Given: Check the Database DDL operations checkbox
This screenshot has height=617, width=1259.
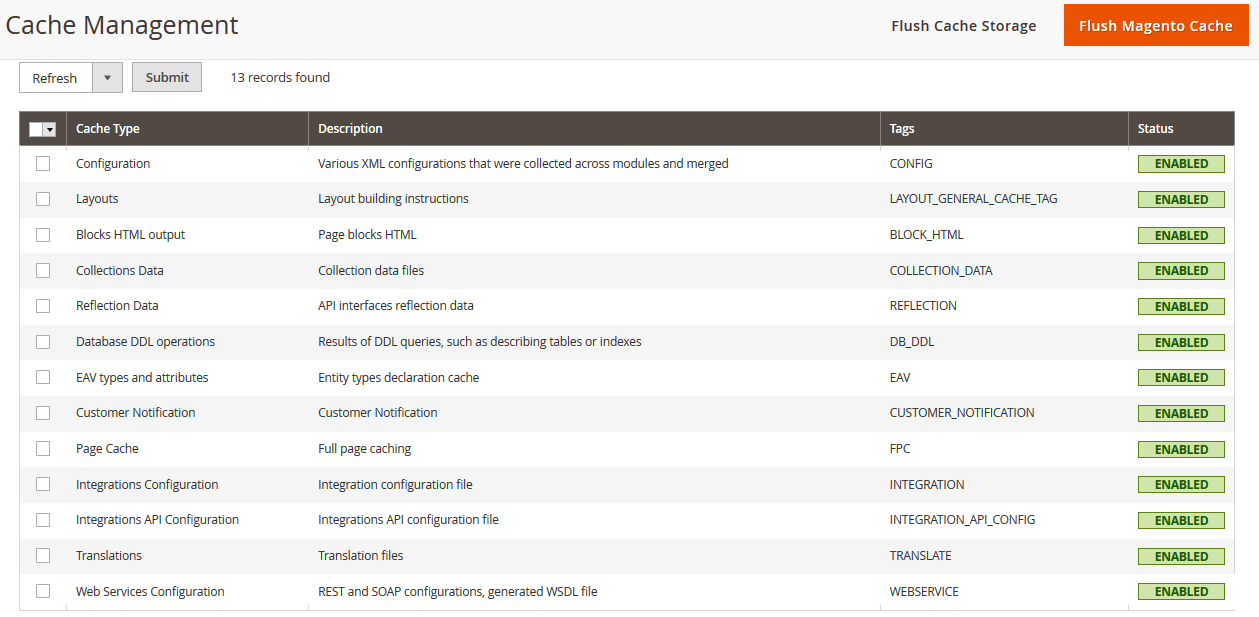Looking at the screenshot, I should pos(43,342).
